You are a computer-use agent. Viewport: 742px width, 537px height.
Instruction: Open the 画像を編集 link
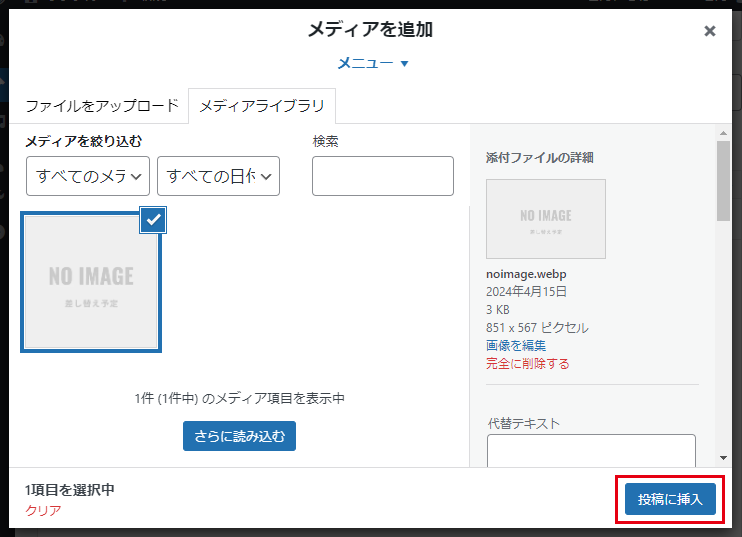pyautogui.click(x=516, y=346)
